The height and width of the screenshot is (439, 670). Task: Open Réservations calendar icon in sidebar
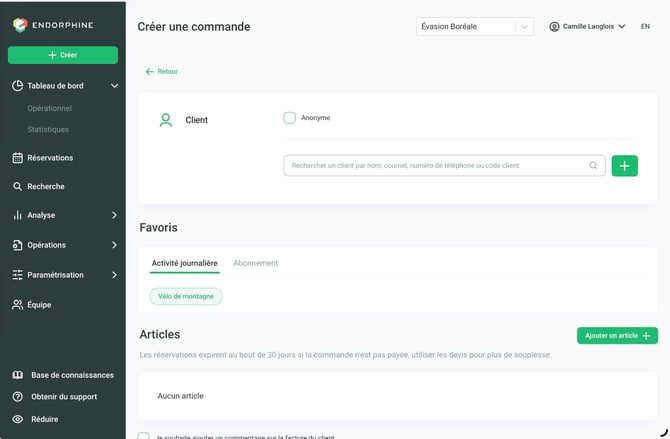tap(18, 158)
